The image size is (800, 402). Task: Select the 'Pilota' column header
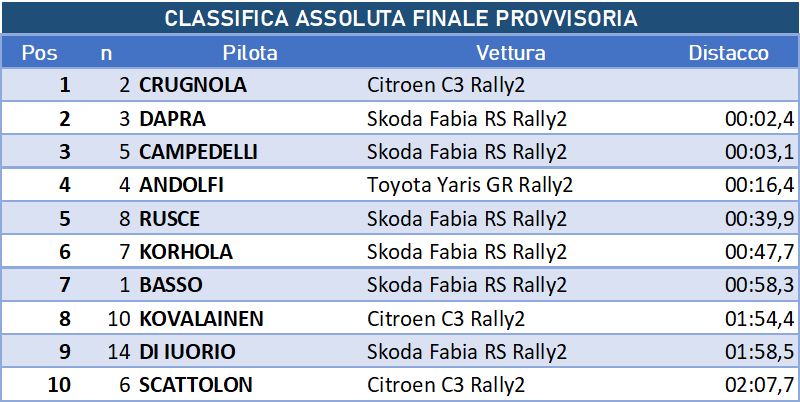point(250,53)
